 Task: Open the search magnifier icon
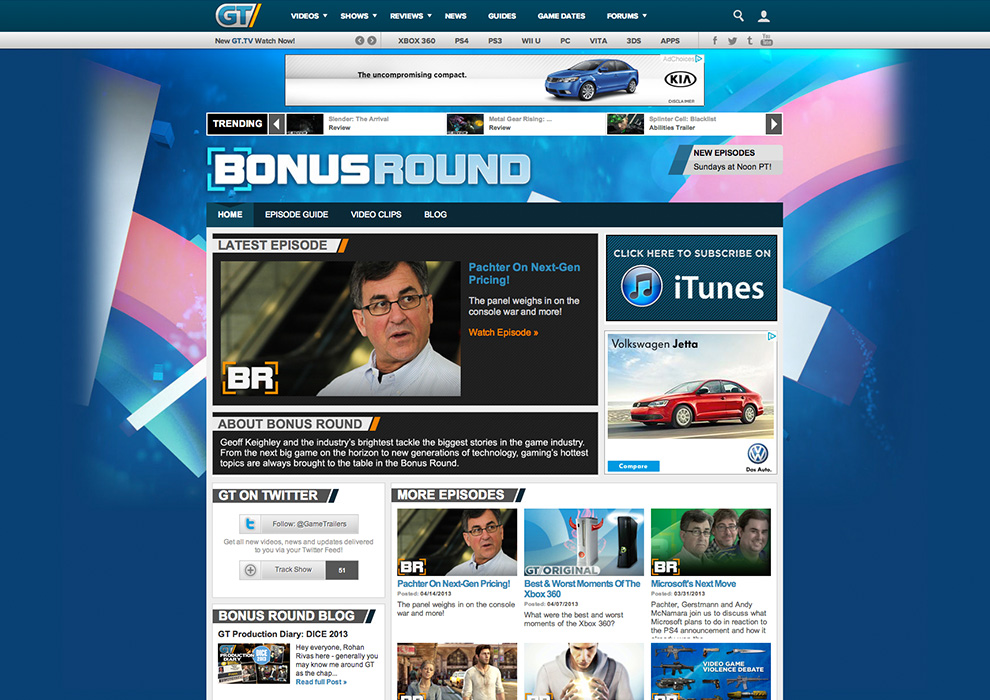tap(739, 16)
